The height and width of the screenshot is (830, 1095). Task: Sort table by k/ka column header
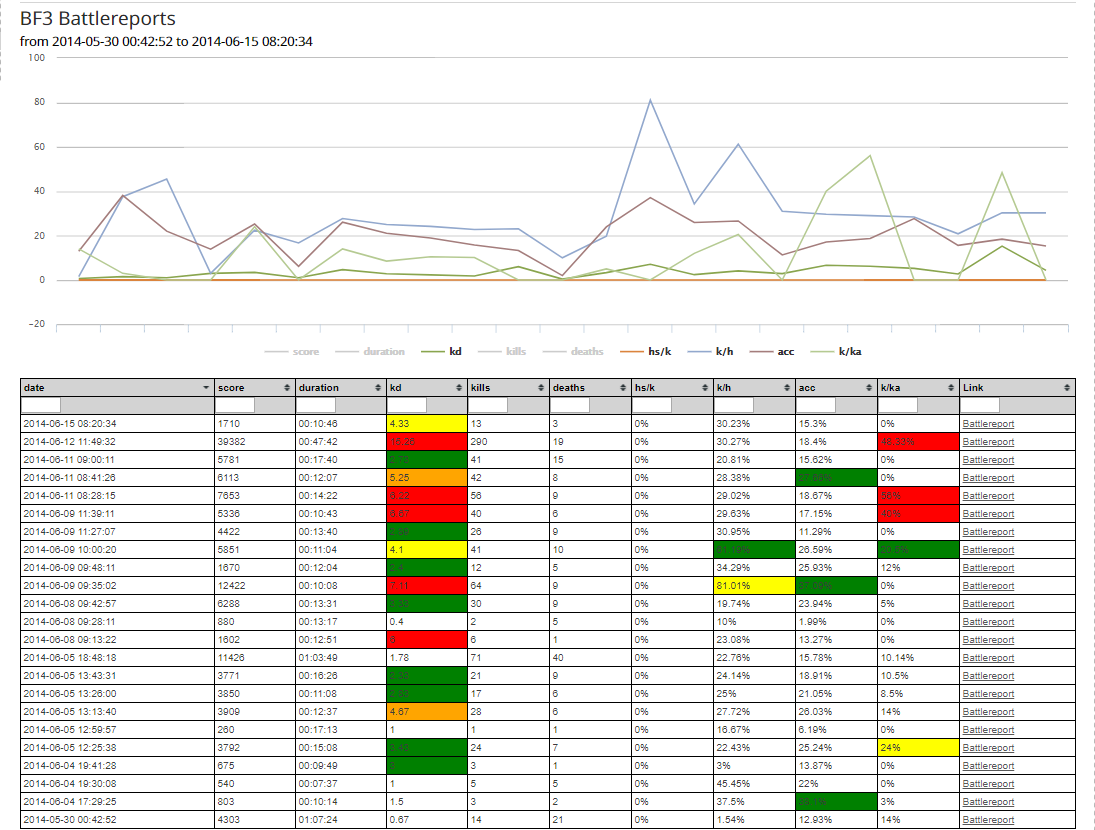(918, 387)
